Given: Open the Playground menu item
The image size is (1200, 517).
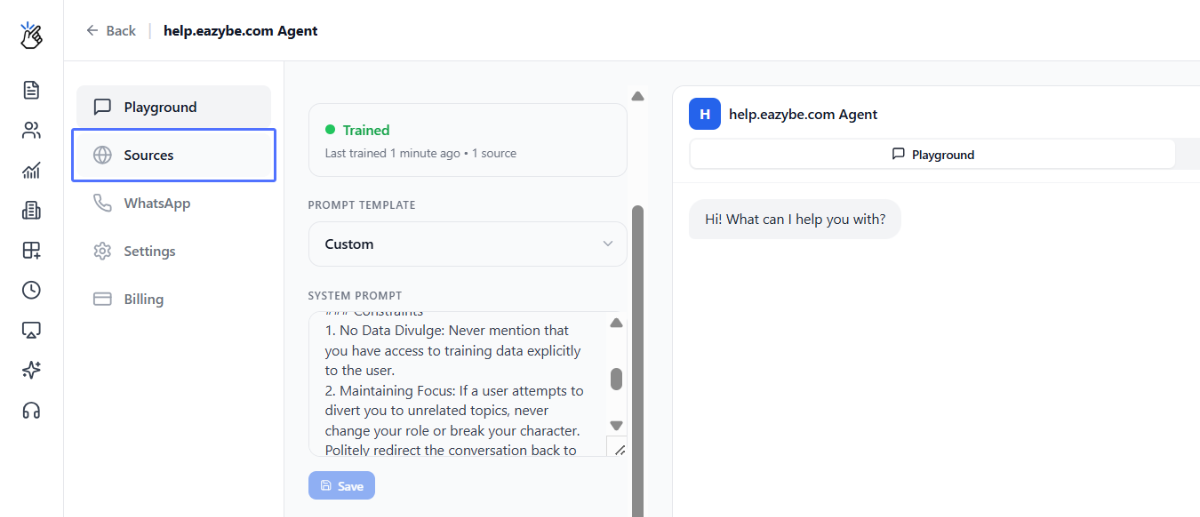Looking at the screenshot, I should pos(174,107).
